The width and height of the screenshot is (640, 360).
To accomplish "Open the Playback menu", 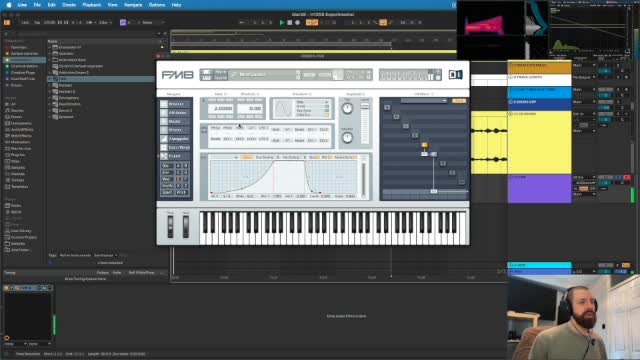I will click(92, 5).
